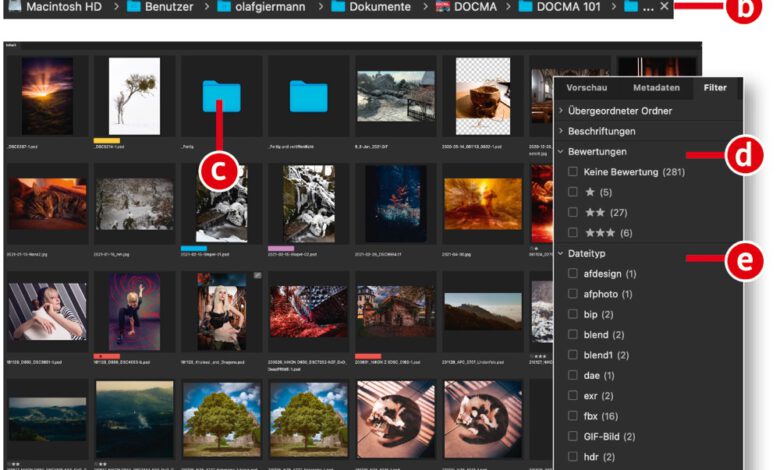780x470 pixels.
Task: Click the DOCMA 101 folder icon
Action: (524, 7)
